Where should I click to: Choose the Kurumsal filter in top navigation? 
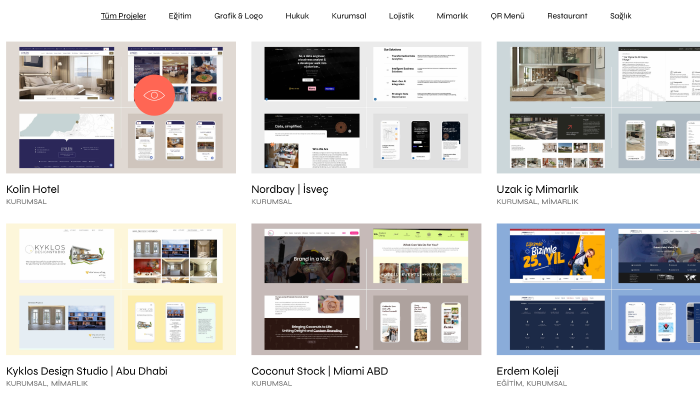point(349,16)
